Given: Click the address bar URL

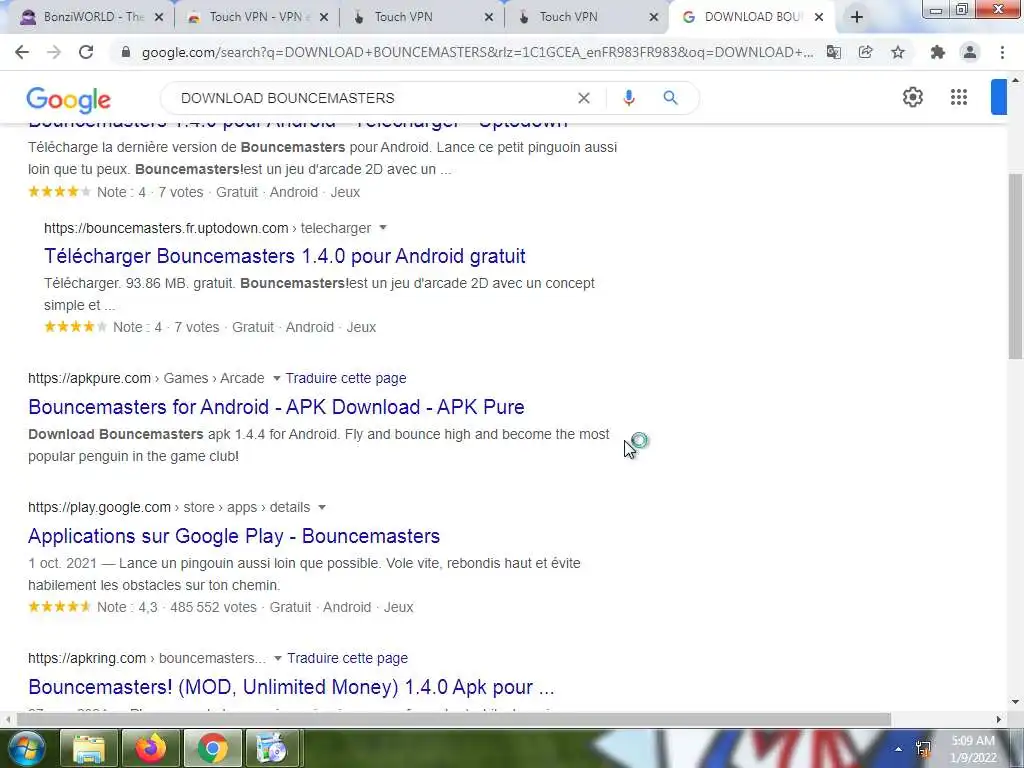Looking at the screenshot, I should 477,52.
